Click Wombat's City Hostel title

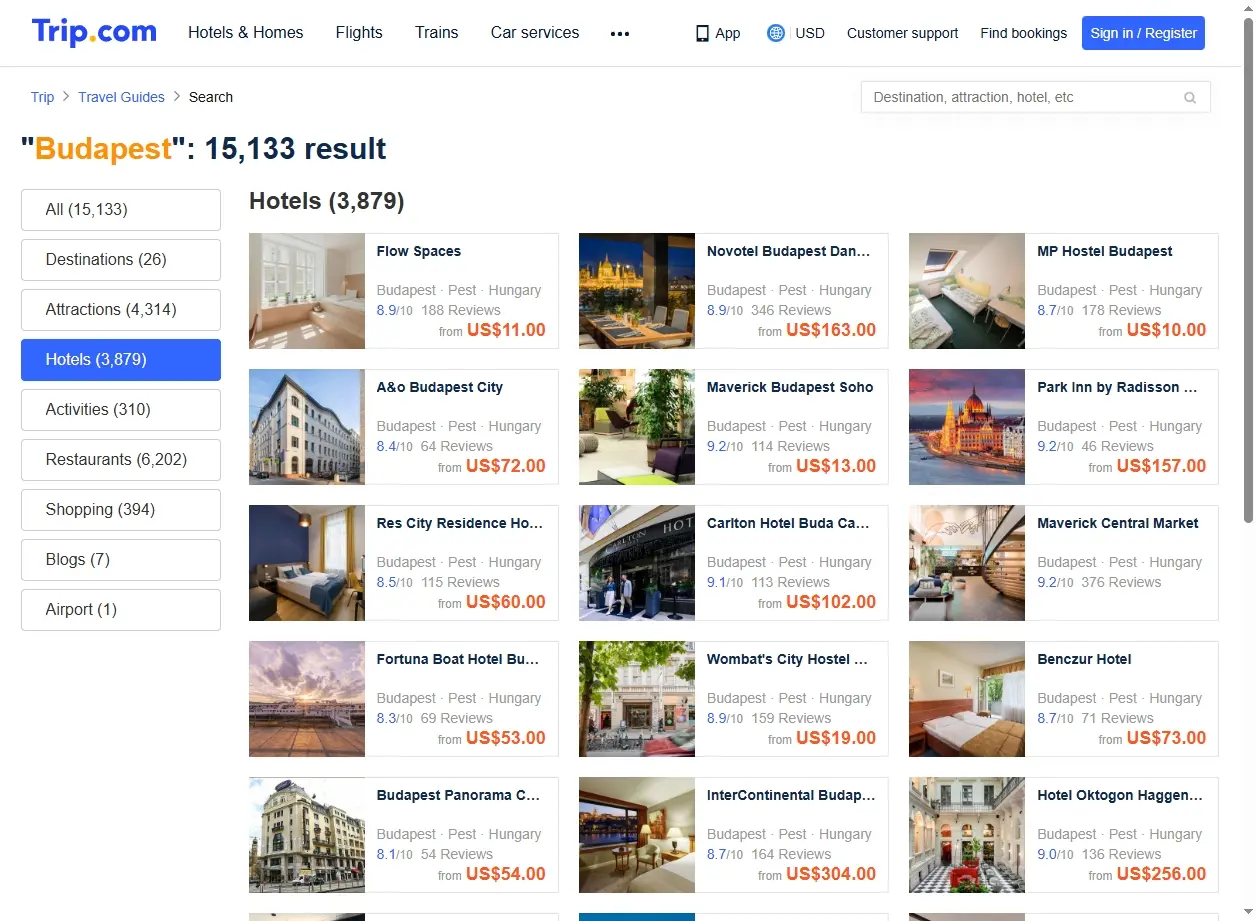pos(788,659)
